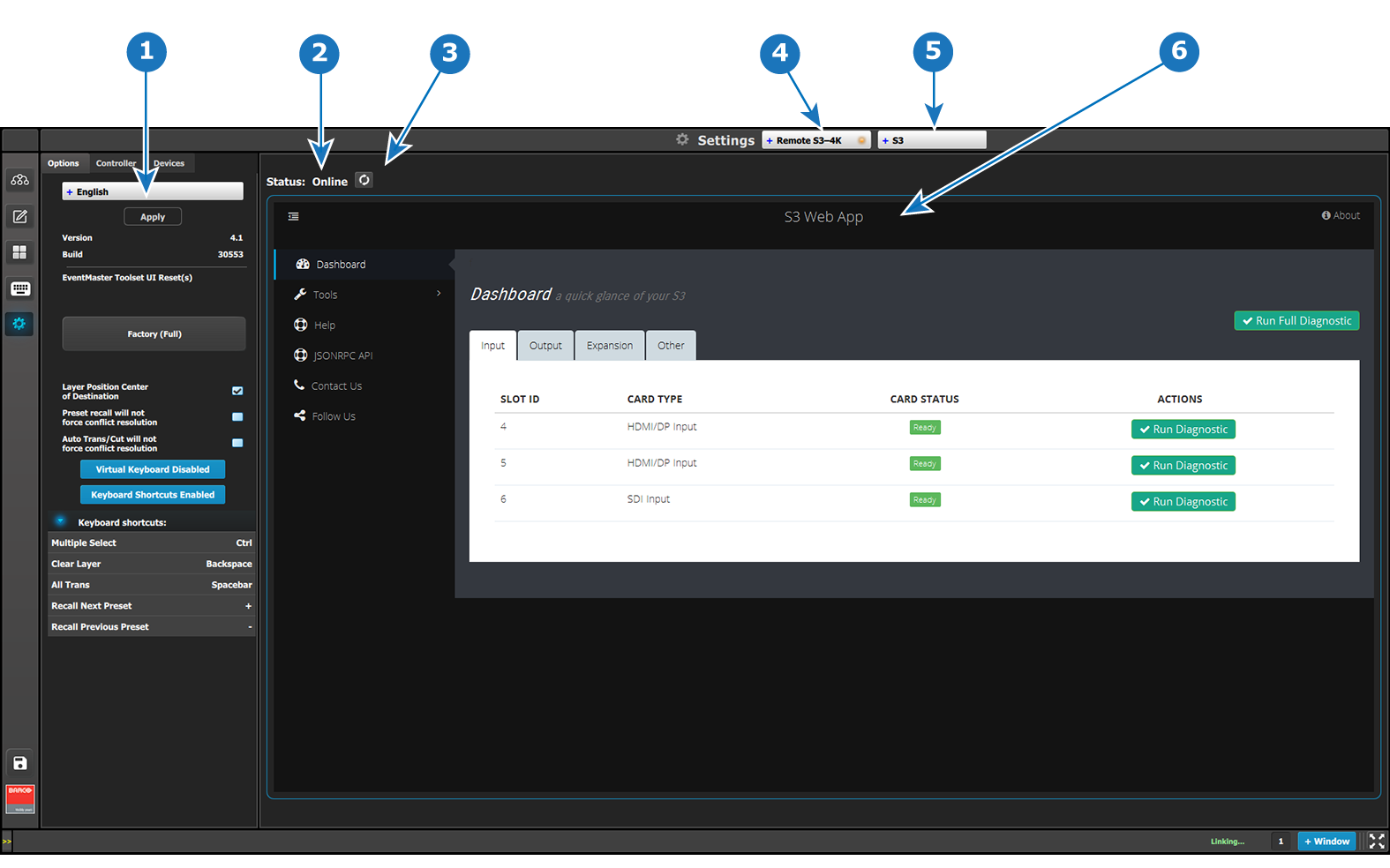Click the version value 4.1
The height and width of the screenshot is (868, 1390).
tap(237, 238)
